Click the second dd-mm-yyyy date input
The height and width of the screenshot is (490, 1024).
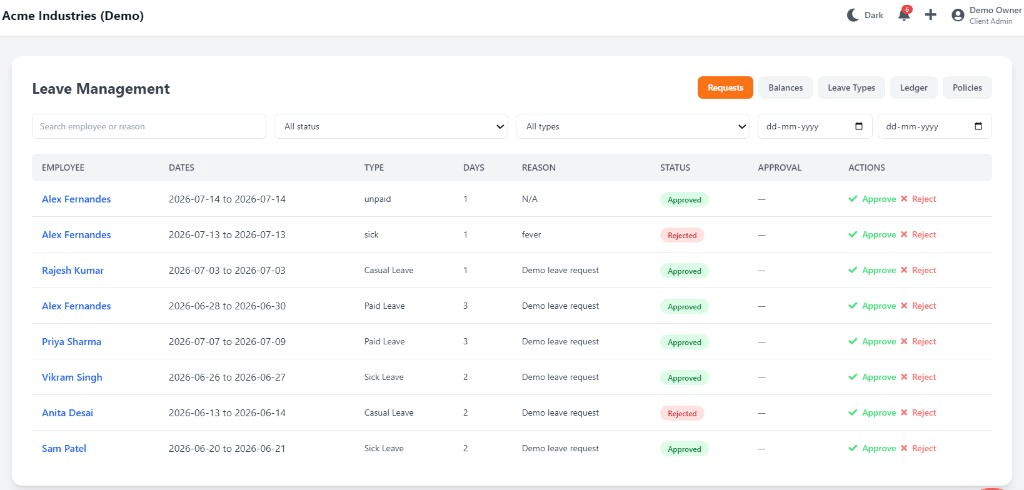[x=935, y=127]
